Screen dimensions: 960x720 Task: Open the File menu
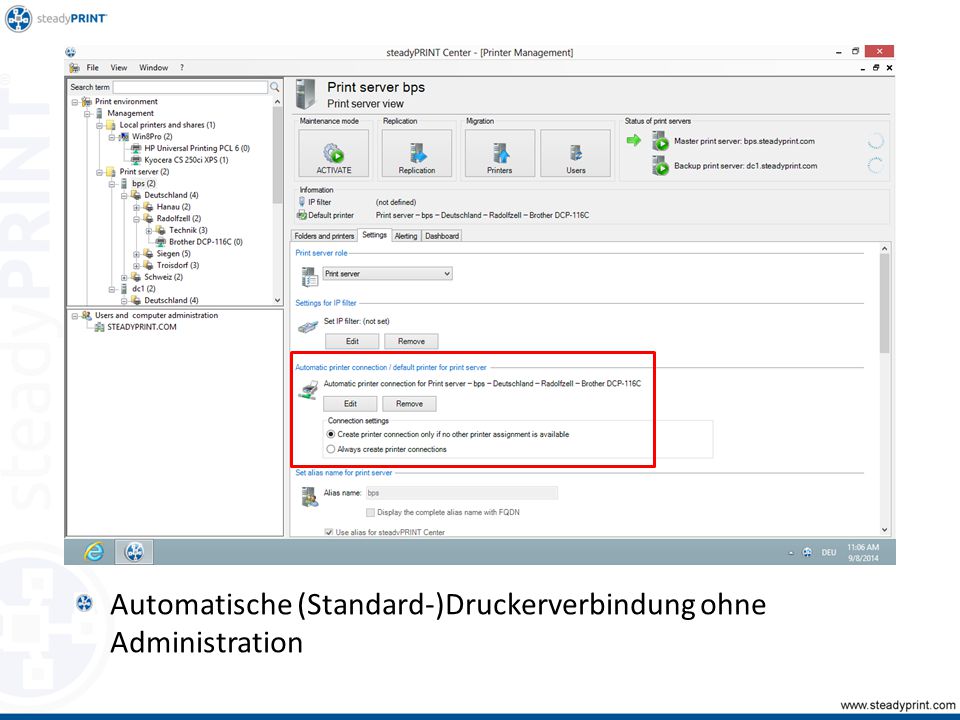coord(92,67)
